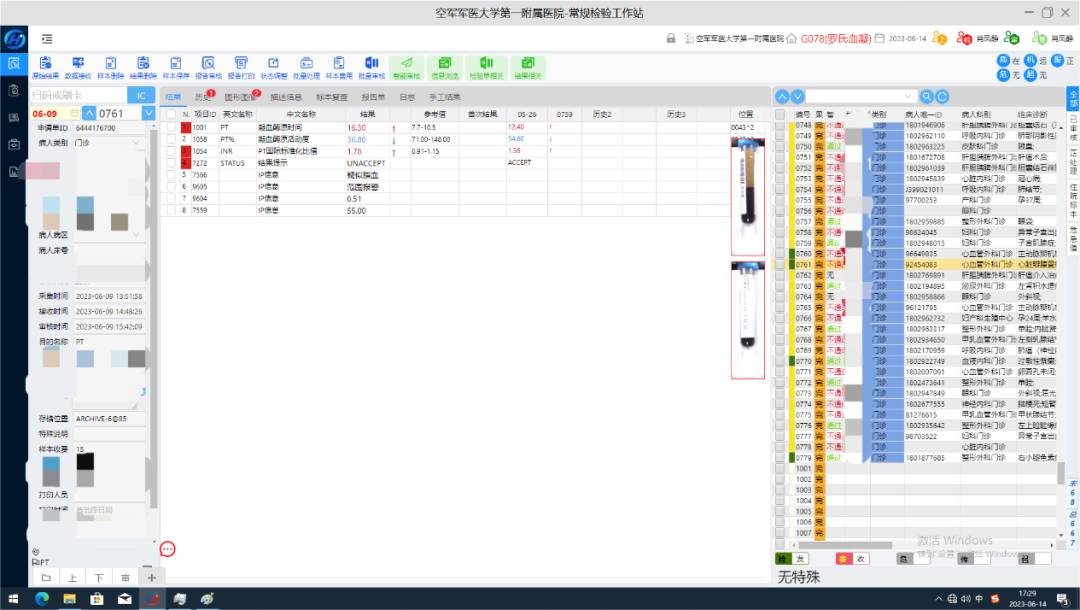Check the box for PT% row 1058

pos(171,139)
